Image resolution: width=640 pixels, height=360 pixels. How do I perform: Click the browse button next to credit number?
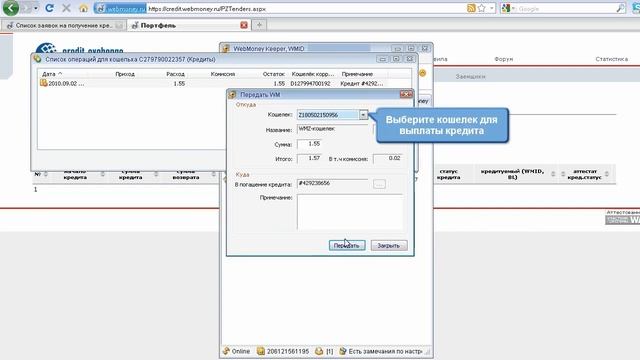click(x=379, y=184)
